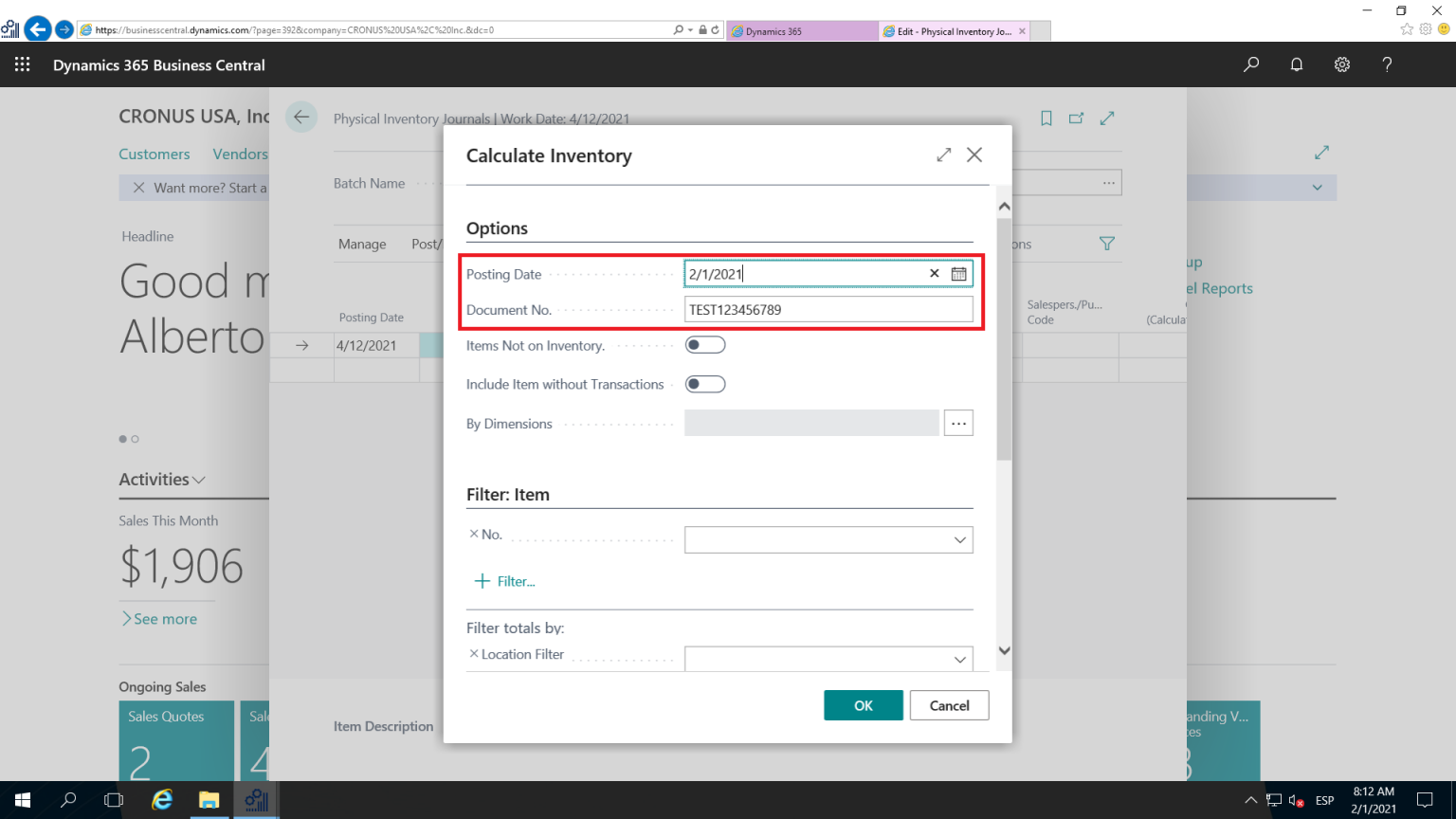1456x819 pixels.
Task: Expand the page to full screen
Action: pyautogui.click(x=1107, y=118)
